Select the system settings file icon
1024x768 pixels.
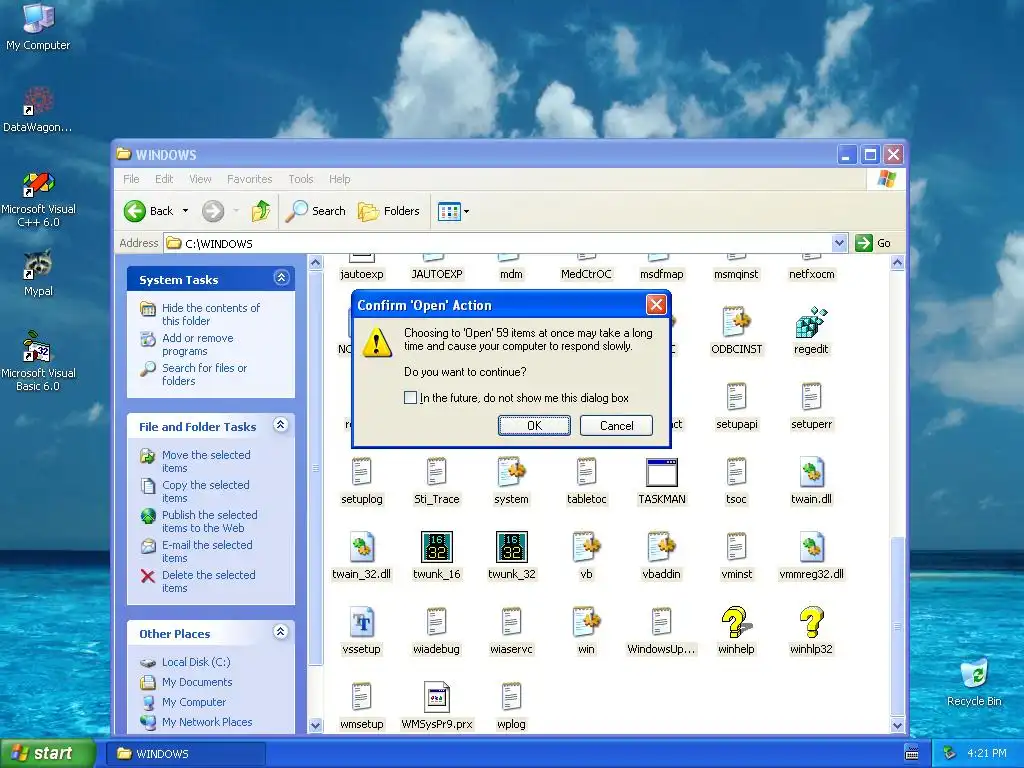point(511,473)
